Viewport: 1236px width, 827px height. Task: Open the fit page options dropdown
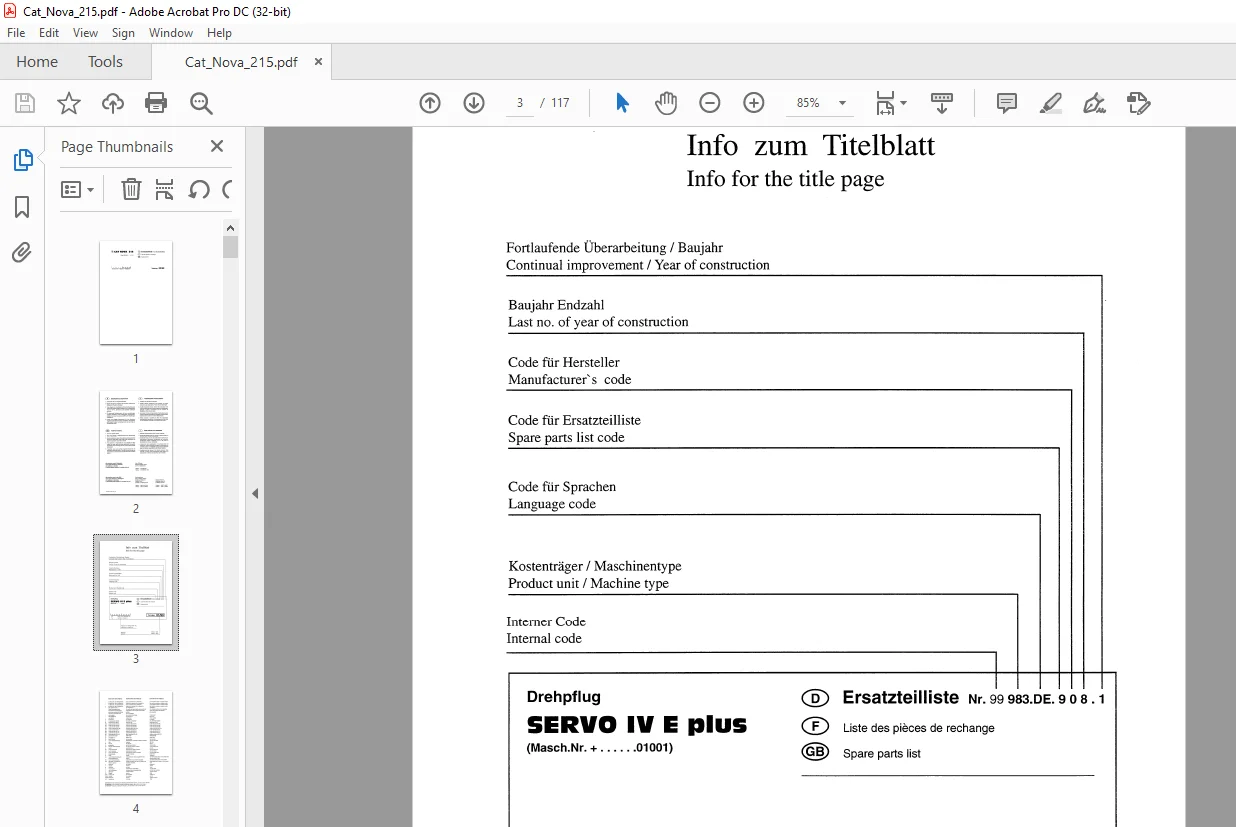pos(891,103)
